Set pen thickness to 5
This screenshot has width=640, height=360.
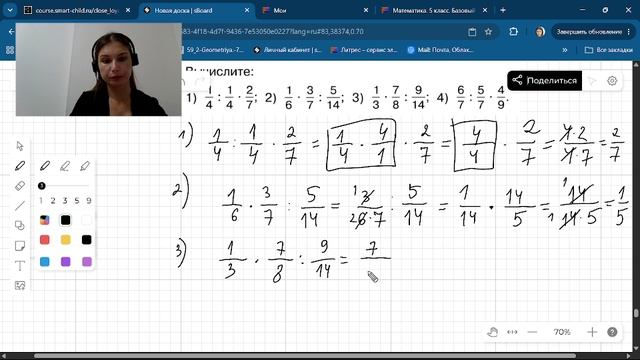[77, 200]
